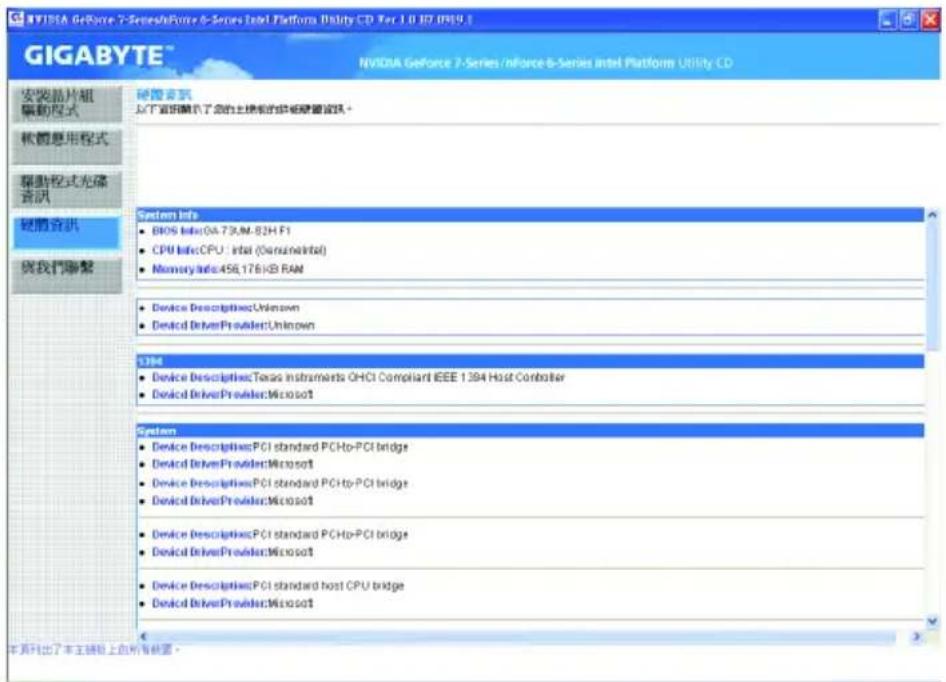Viewport: 946px width, 682px height.
Task: Close the Utility CD window
Action: [x=930, y=20]
